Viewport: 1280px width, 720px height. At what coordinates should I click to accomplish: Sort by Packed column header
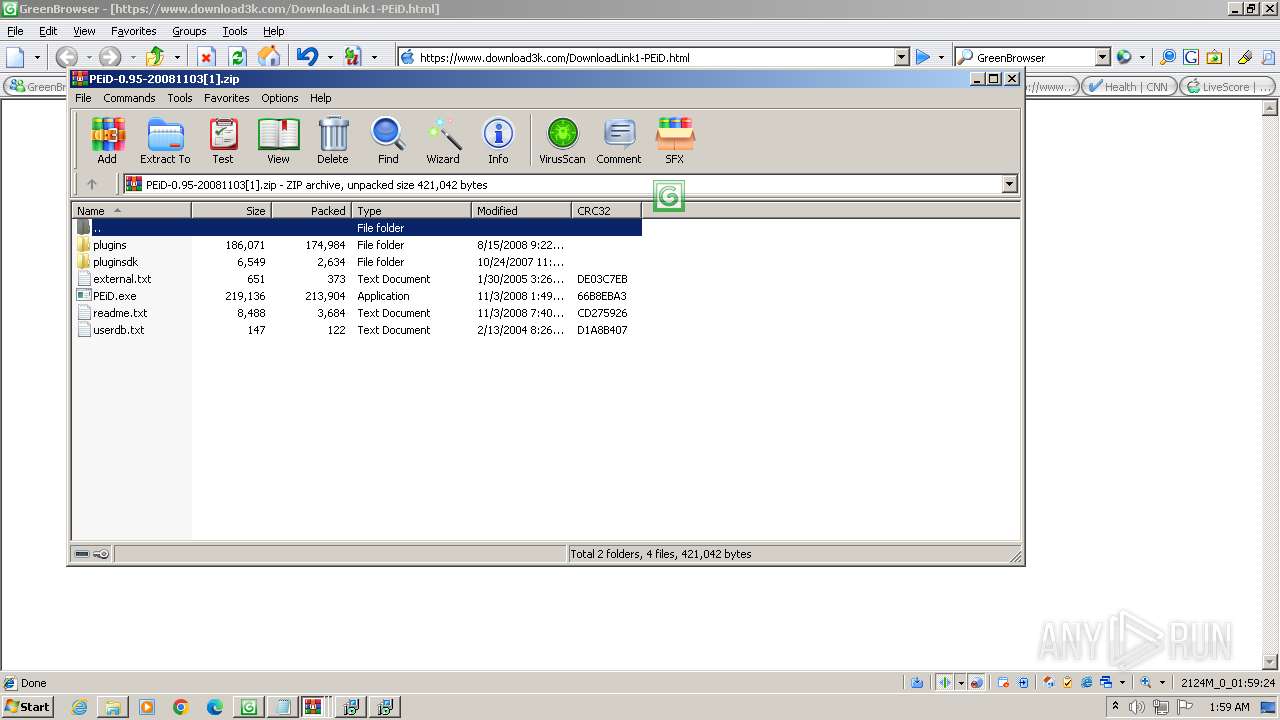[x=311, y=210]
